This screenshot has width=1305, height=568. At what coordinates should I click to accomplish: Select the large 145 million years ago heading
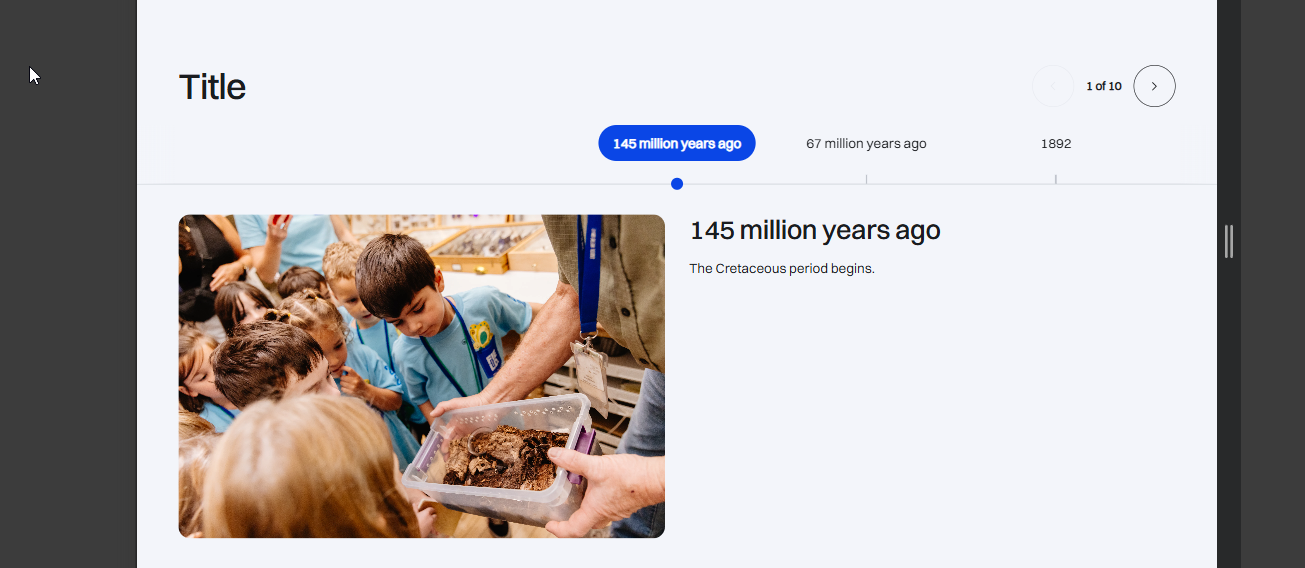pos(815,230)
